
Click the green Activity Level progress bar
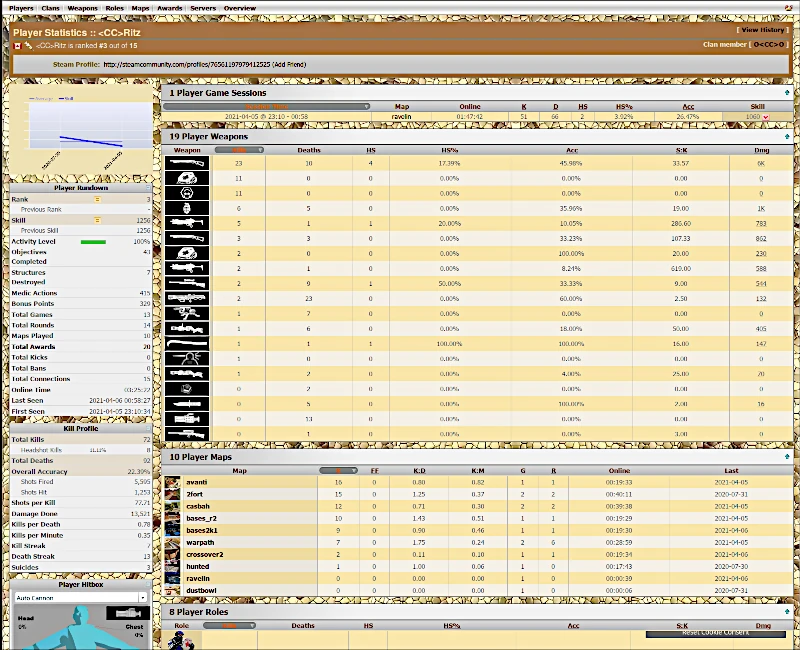coord(93,242)
